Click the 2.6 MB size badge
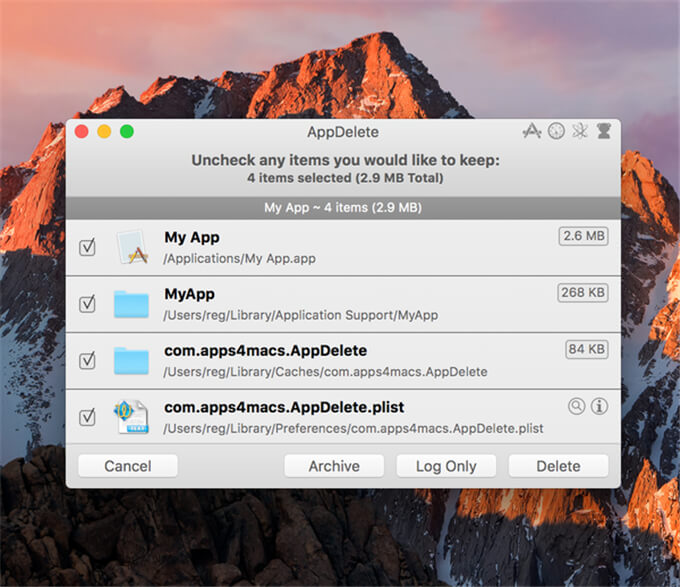This screenshot has width=680, height=587. 583,236
